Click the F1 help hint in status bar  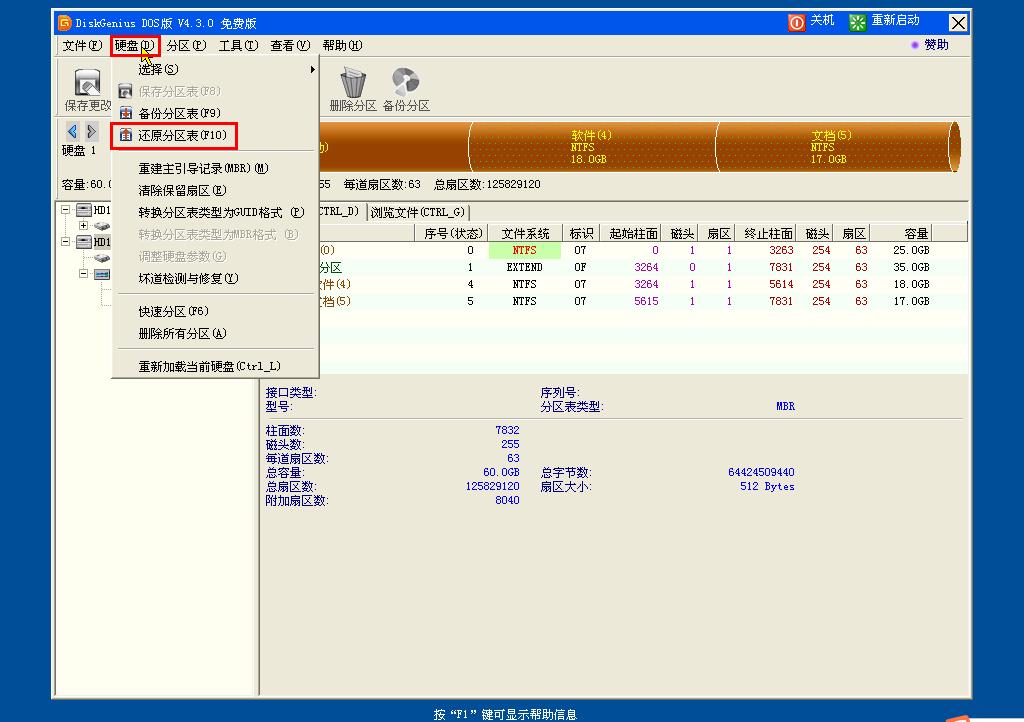(505, 714)
